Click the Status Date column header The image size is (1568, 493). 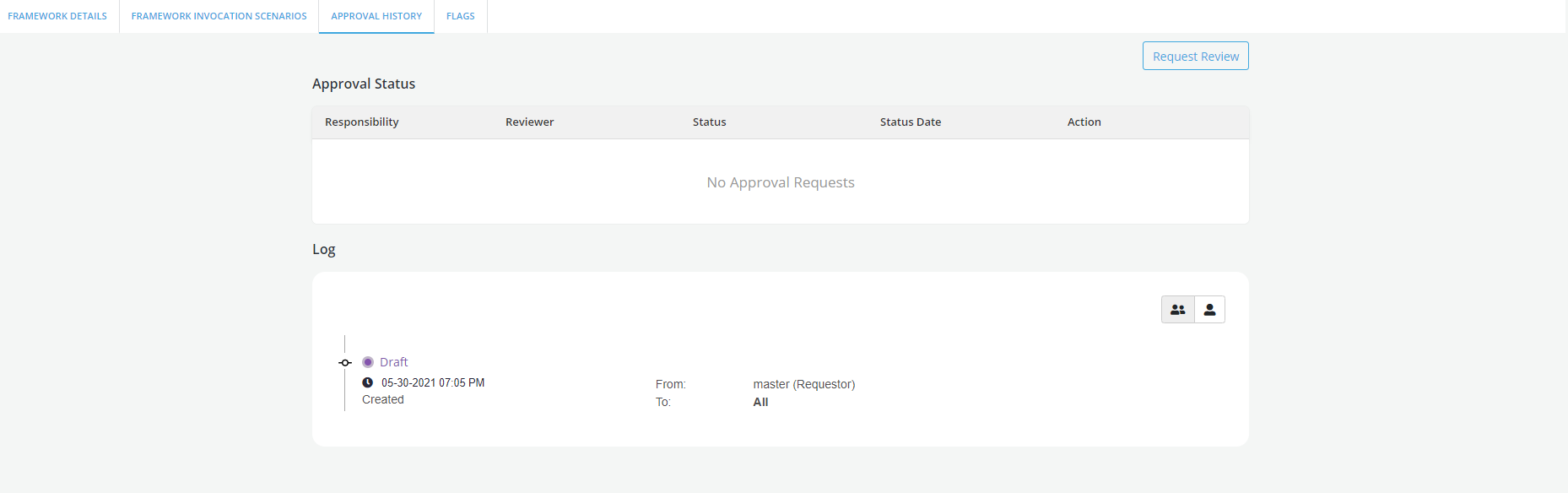pyautogui.click(x=910, y=122)
